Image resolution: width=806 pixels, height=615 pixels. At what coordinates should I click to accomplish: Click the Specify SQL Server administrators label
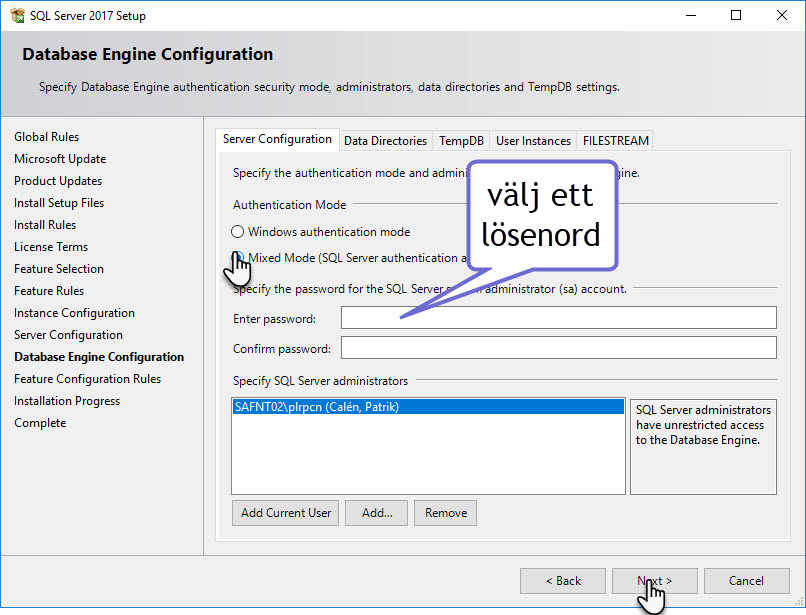[320, 381]
